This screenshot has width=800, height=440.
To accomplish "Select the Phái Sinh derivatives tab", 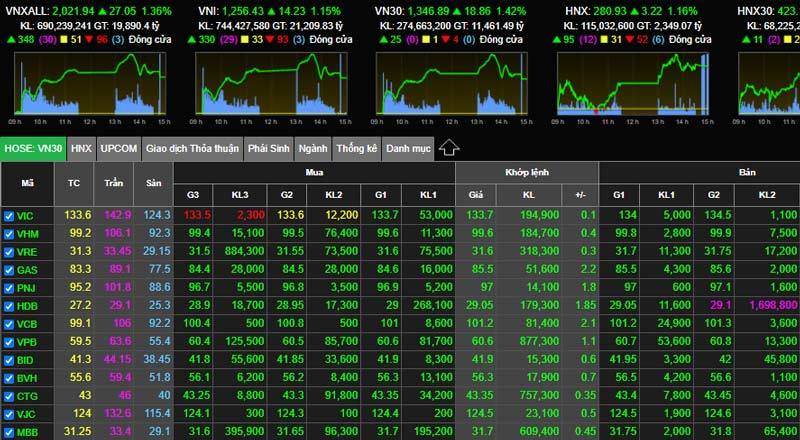I will coord(268,148).
